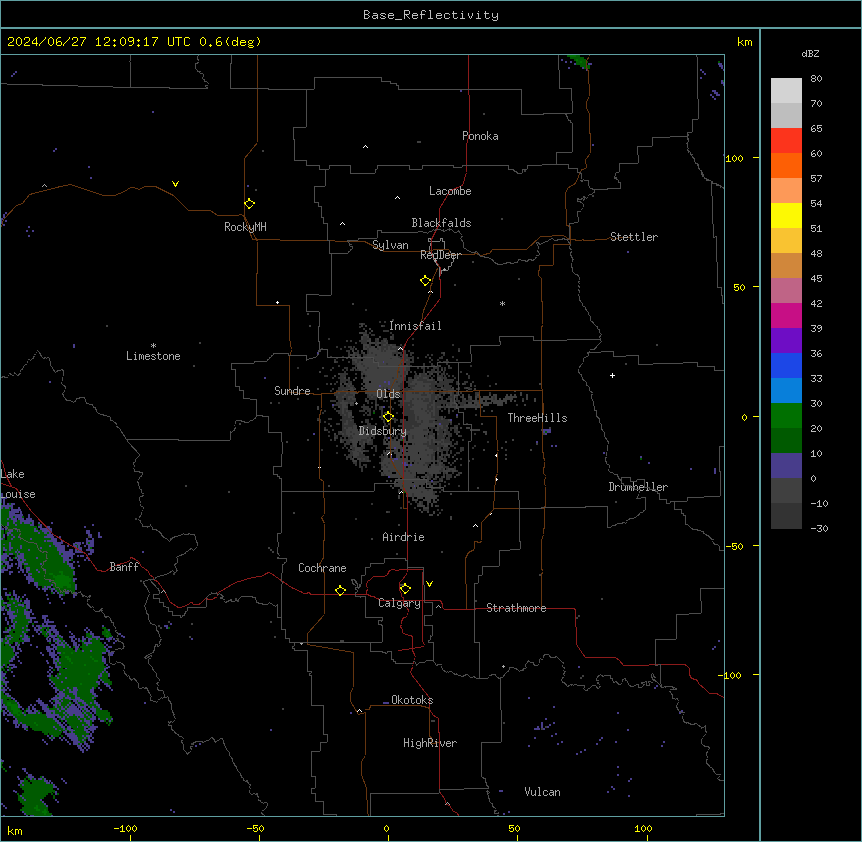Click the Sundre town label

(292, 391)
